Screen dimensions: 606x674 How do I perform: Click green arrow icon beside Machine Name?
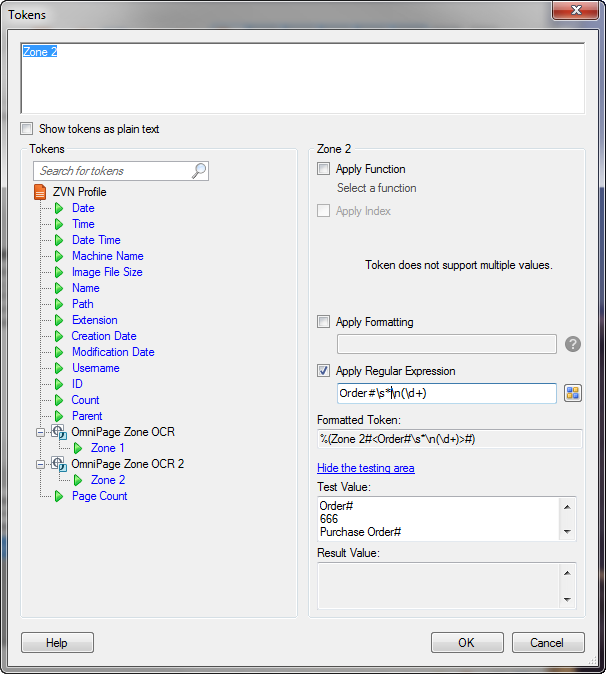[59, 256]
